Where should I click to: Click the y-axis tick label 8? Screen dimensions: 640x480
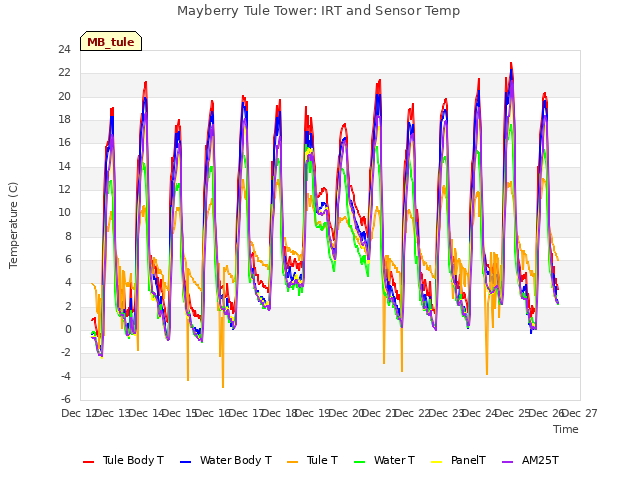[x=68, y=237]
